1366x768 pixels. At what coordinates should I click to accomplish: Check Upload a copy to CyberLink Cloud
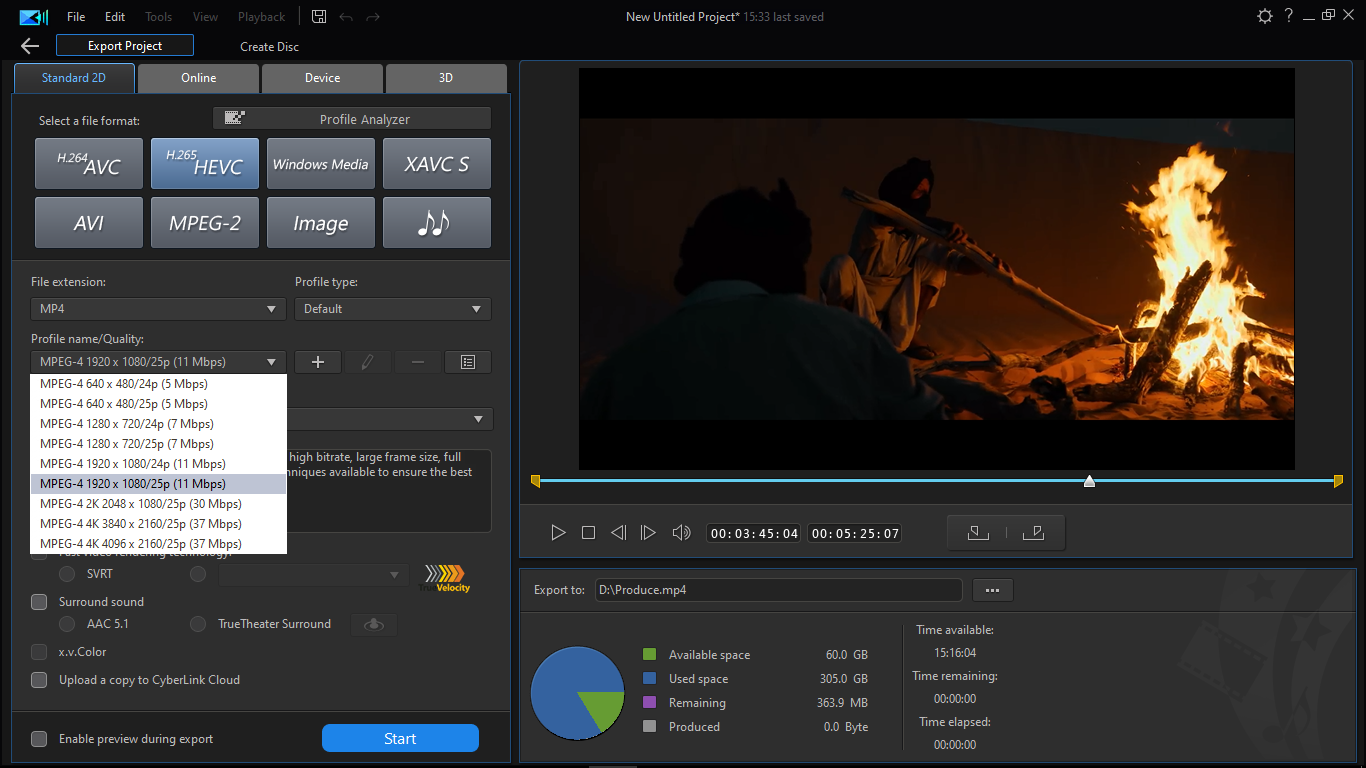[39, 680]
